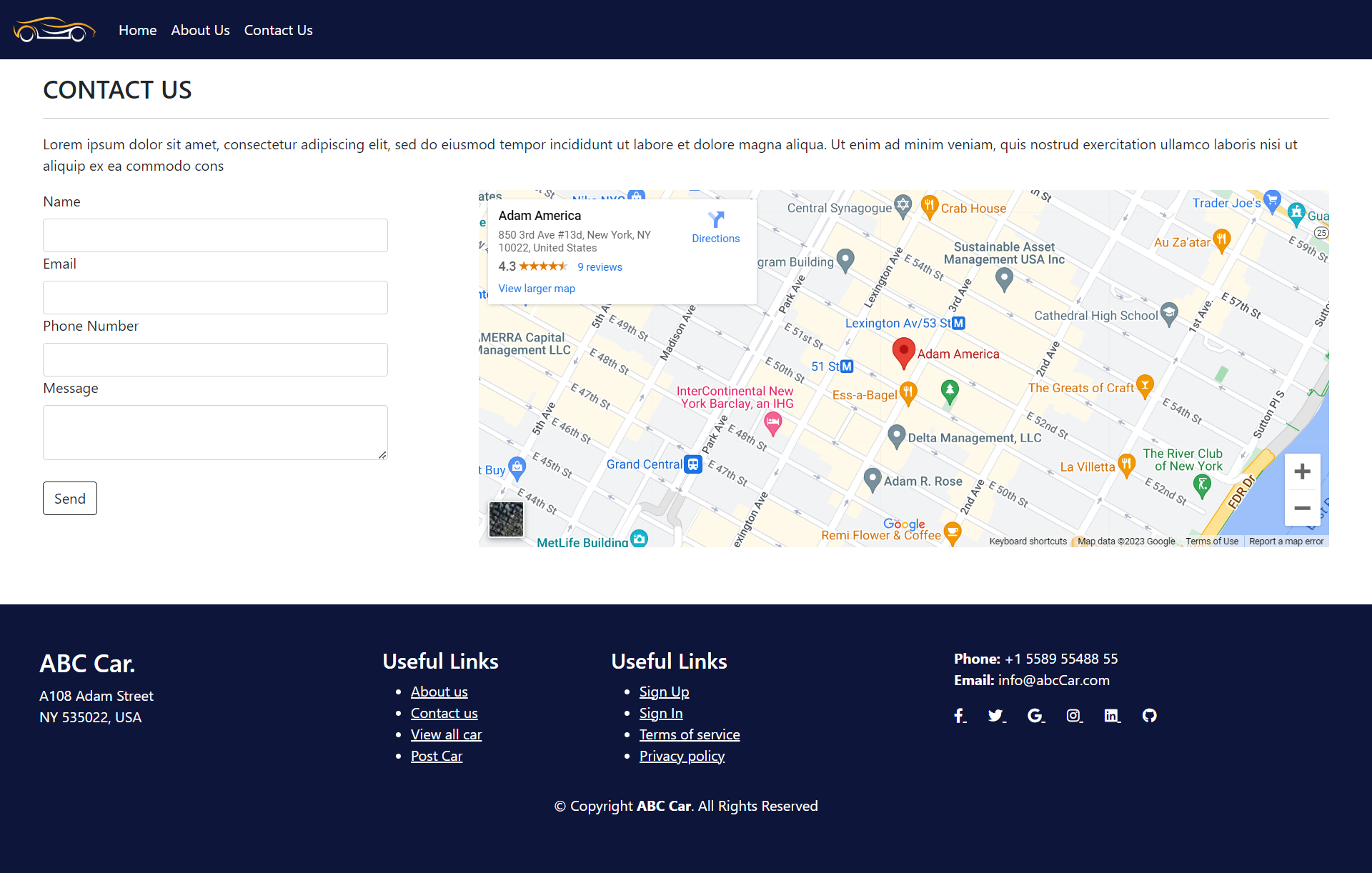This screenshot has height=873, width=1372.
Task: Open the Twitter icon in the footer
Action: (996, 715)
